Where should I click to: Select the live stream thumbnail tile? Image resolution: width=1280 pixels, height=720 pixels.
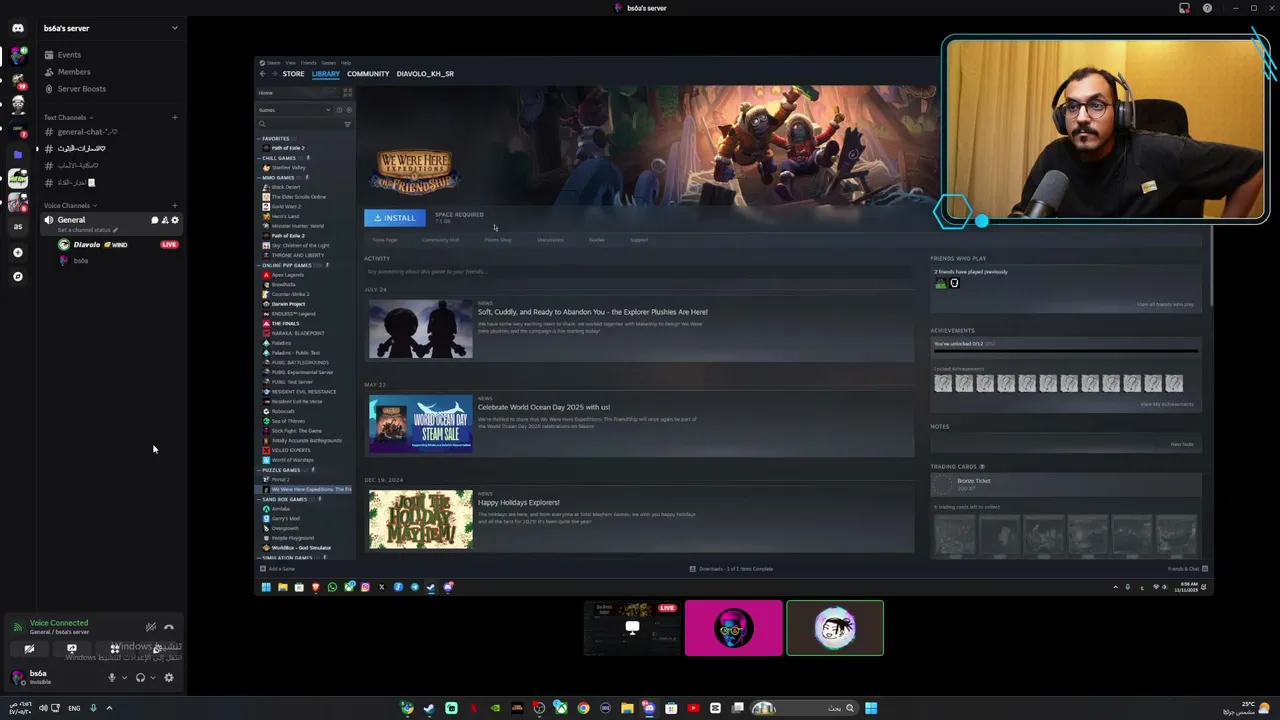click(x=632, y=628)
